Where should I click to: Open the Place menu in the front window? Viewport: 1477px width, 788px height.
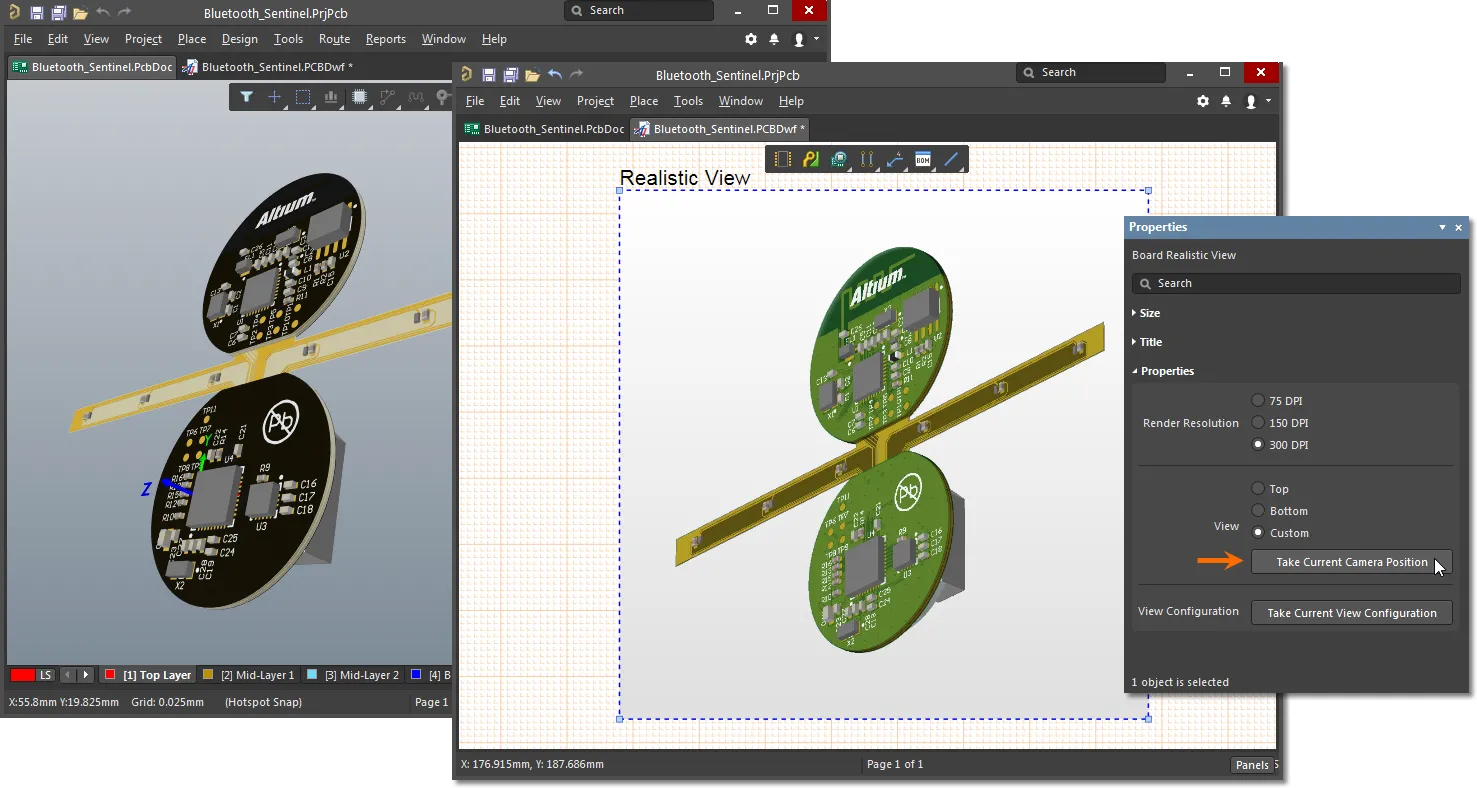644,101
